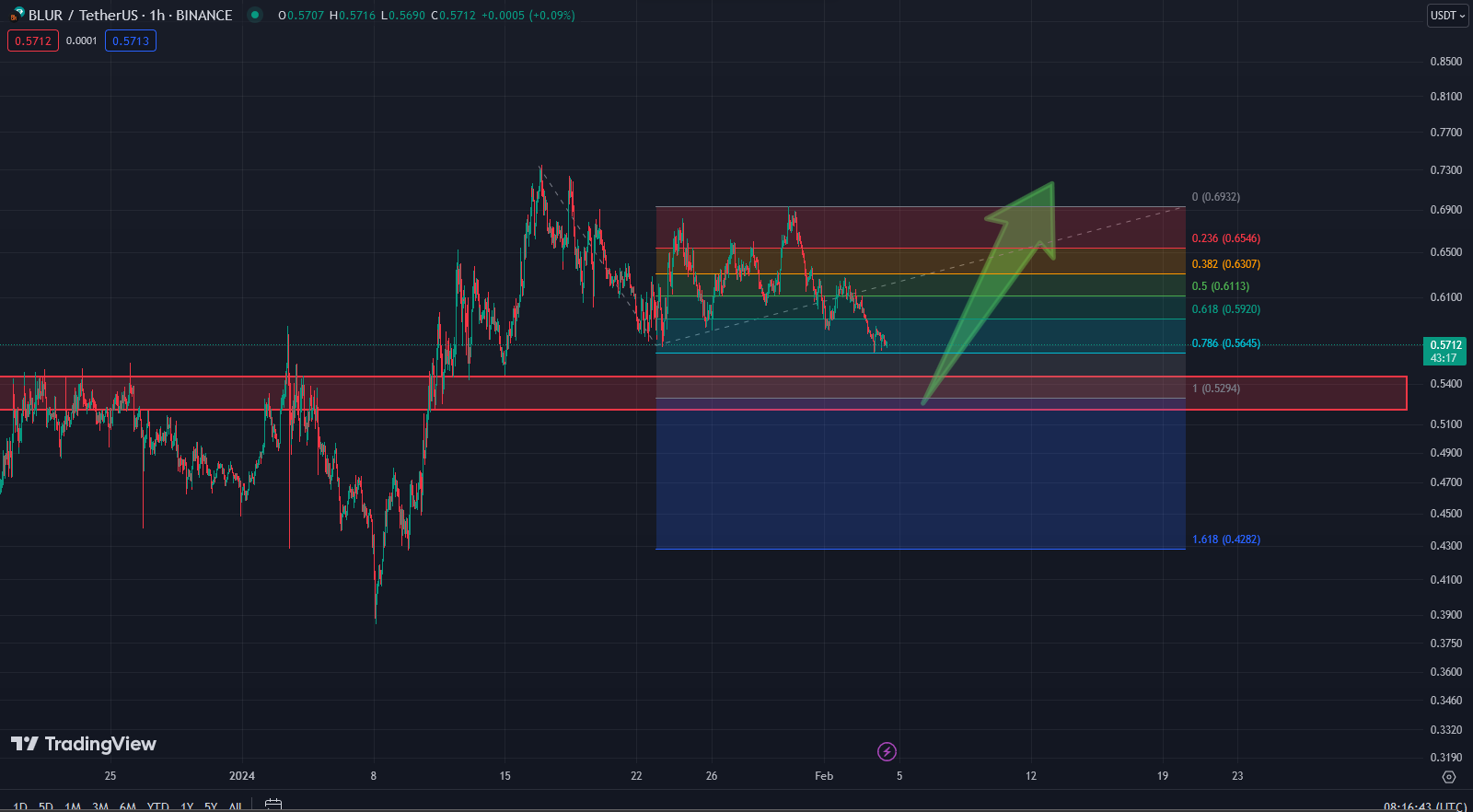Viewport: 1473px width, 812px height.
Task: Click the Fib level label 0.618 (0.5920)
Action: 1226,309
